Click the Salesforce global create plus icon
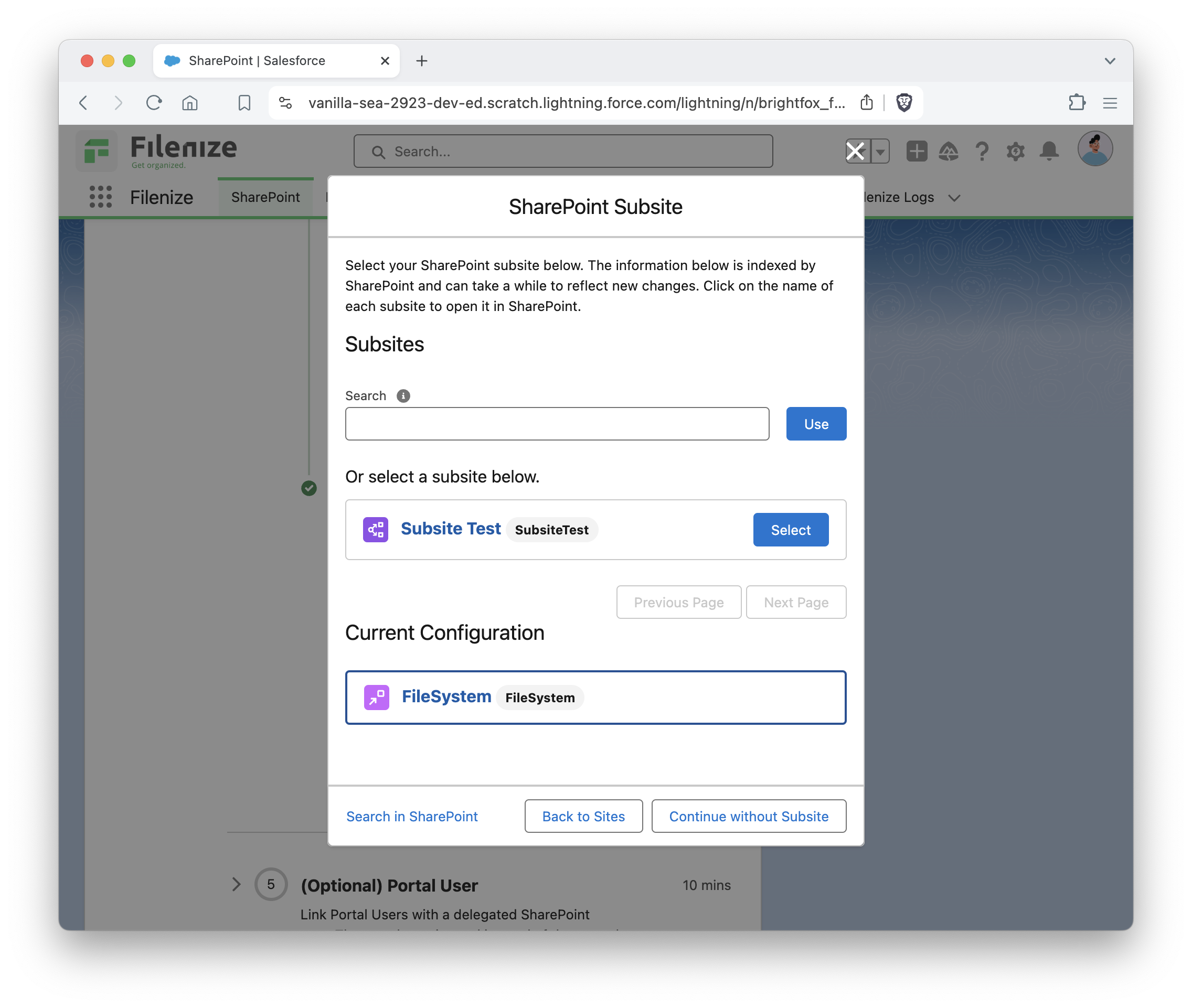 (917, 152)
